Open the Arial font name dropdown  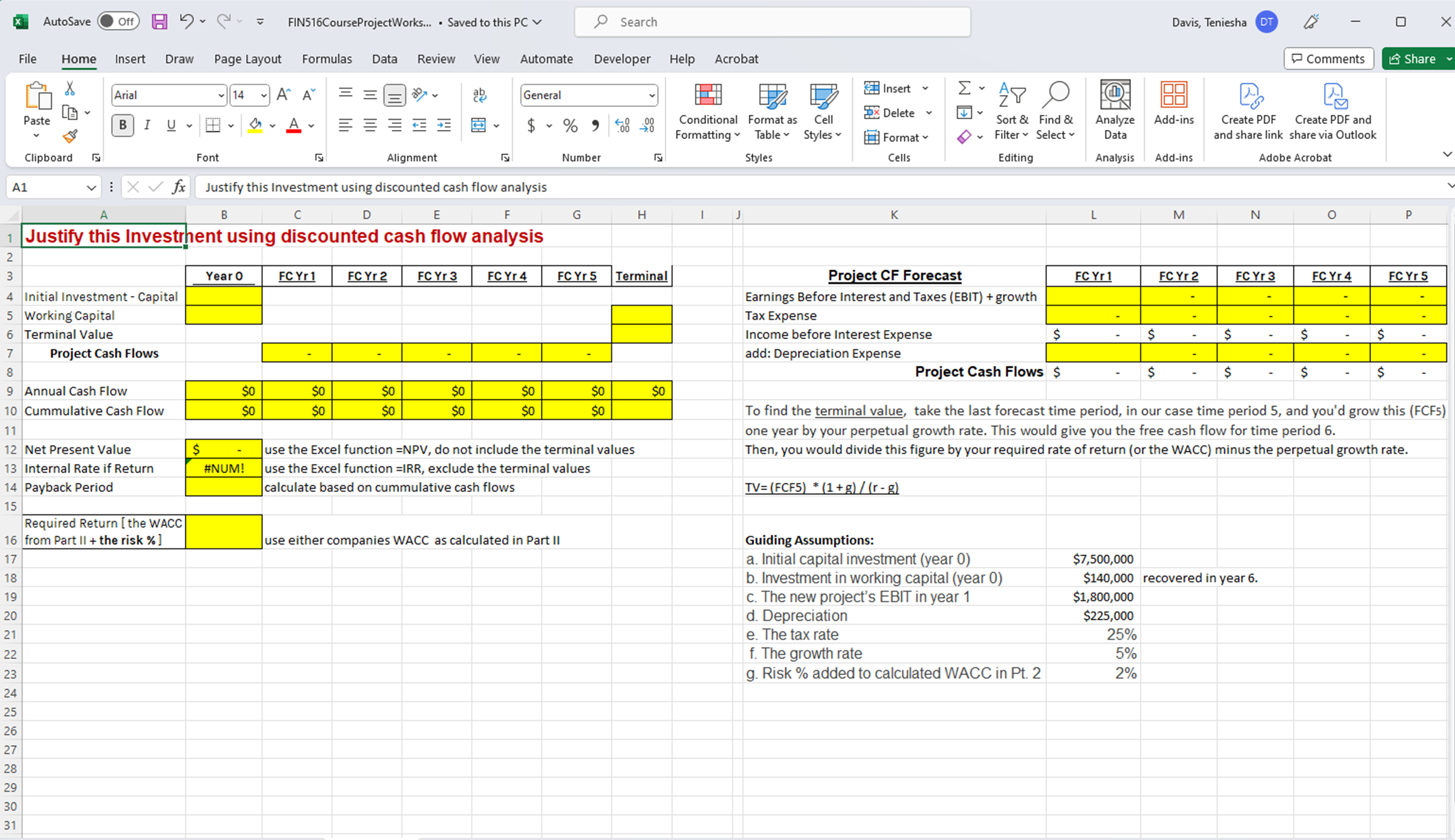pyautogui.click(x=221, y=95)
